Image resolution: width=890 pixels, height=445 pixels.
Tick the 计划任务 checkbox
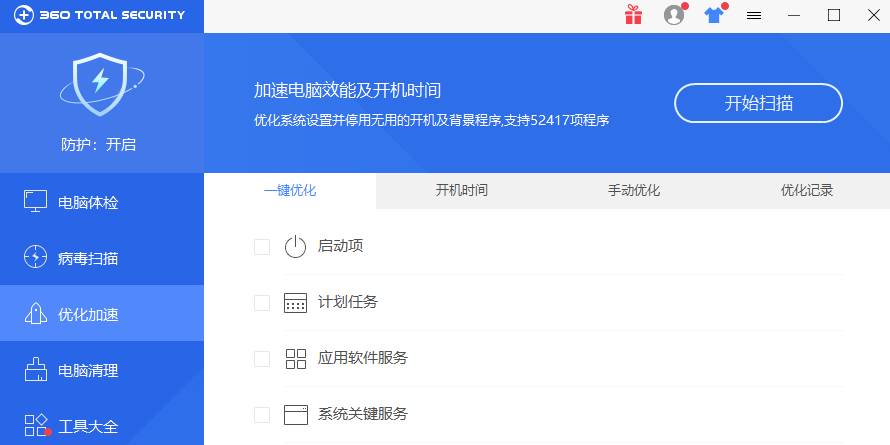262,302
